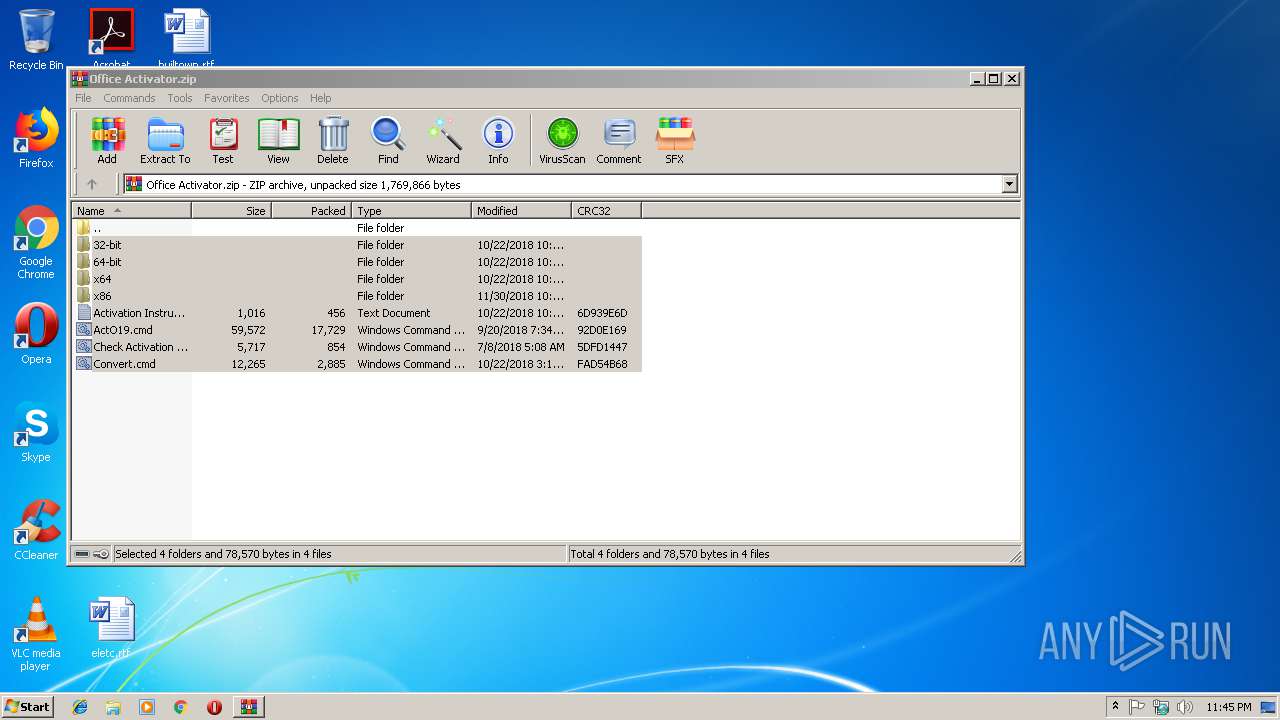This screenshot has height=720, width=1280.
Task: Select the x86 folder
Action: 357,296
